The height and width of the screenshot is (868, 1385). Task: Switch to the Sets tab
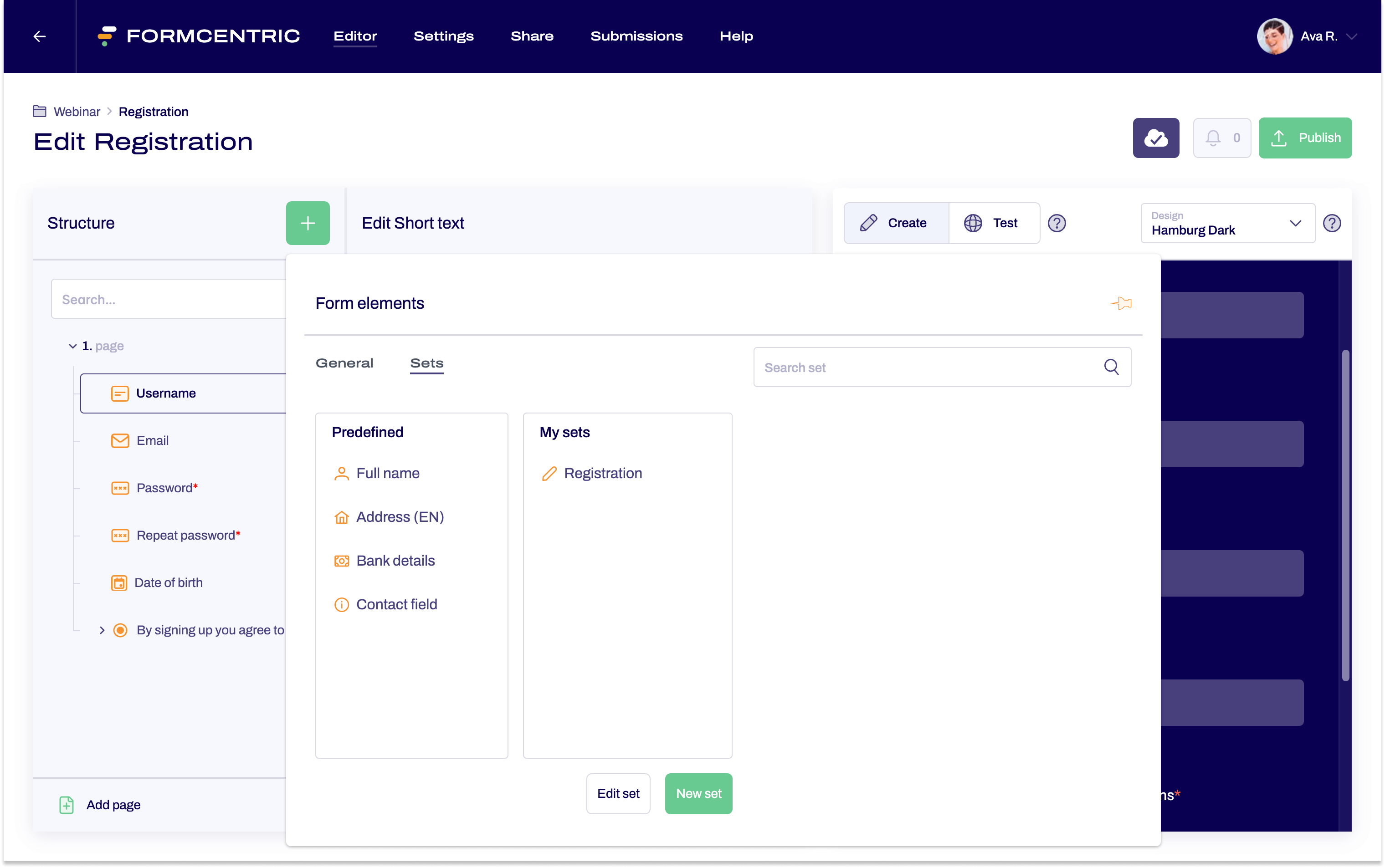pos(426,363)
